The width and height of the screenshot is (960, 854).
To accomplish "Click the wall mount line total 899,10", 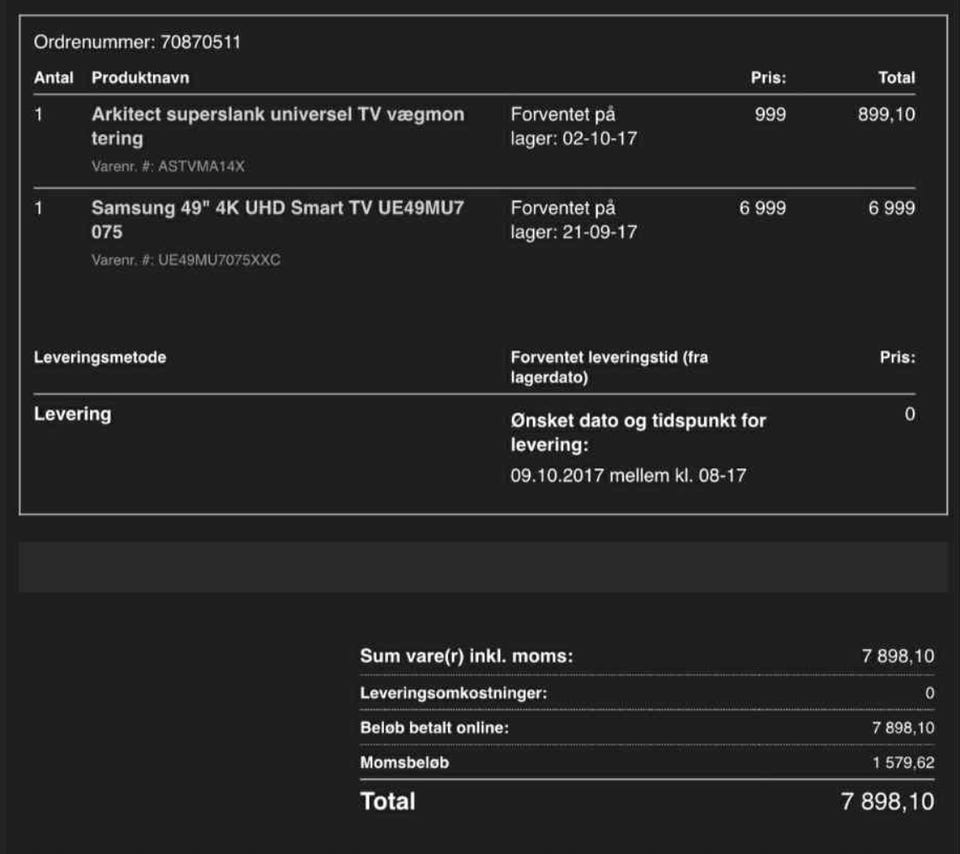I will click(886, 115).
